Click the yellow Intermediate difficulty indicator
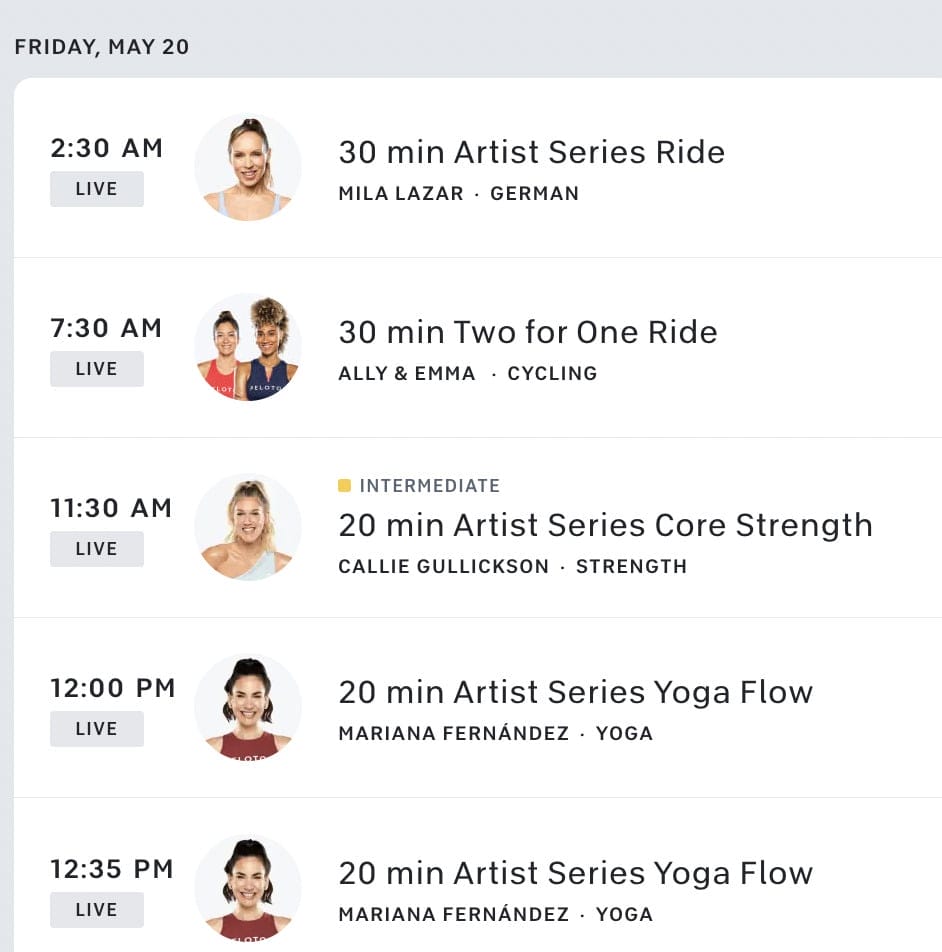The width and height of the screenshot is (942, 952). click(345, 486)
